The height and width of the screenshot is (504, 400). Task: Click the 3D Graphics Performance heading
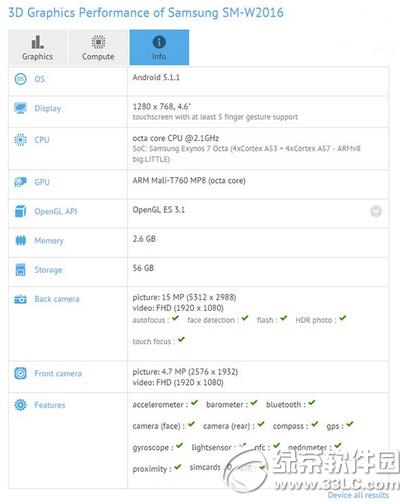146,13
